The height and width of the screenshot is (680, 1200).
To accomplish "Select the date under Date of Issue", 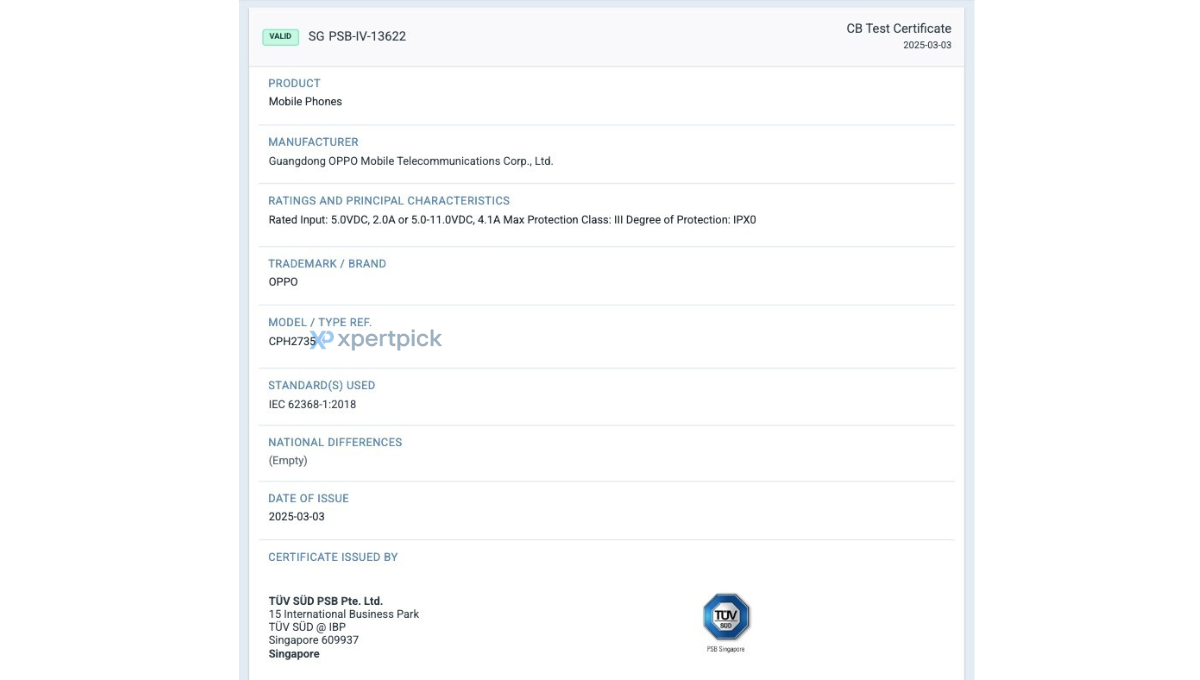I will [296, 517].
